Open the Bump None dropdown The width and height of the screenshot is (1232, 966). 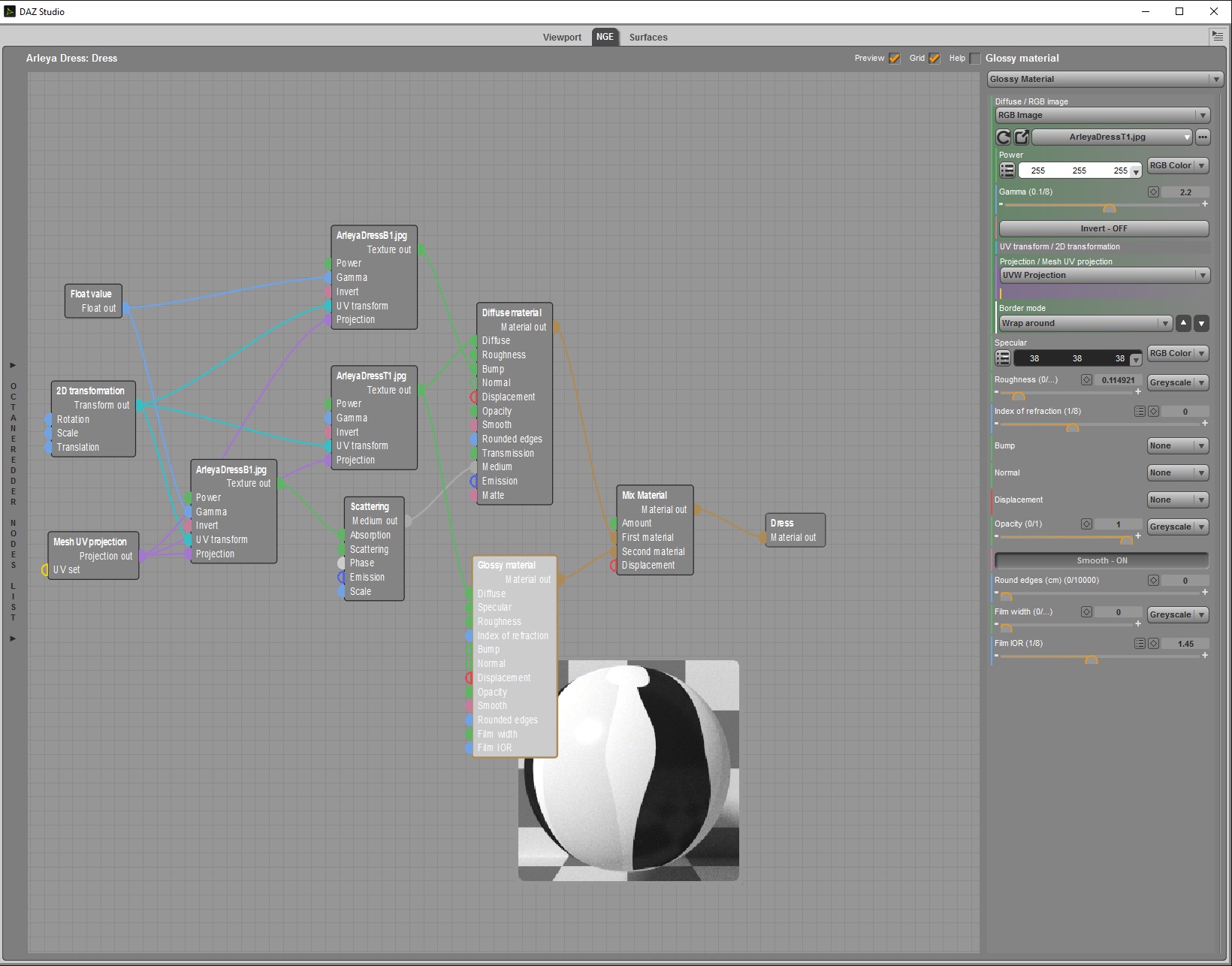coord(1177,445)
